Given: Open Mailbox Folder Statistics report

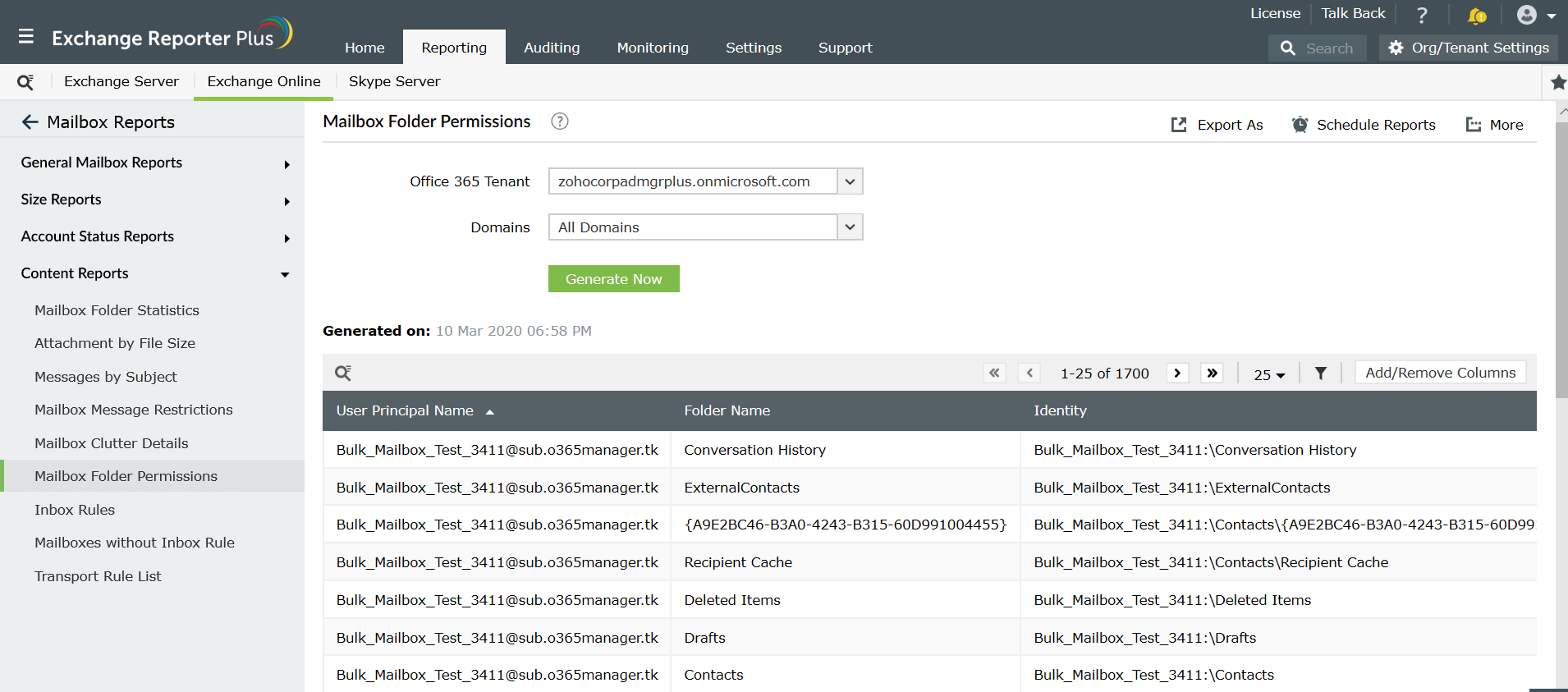Looking at the screenshot, I should click(x=117, y=310).
